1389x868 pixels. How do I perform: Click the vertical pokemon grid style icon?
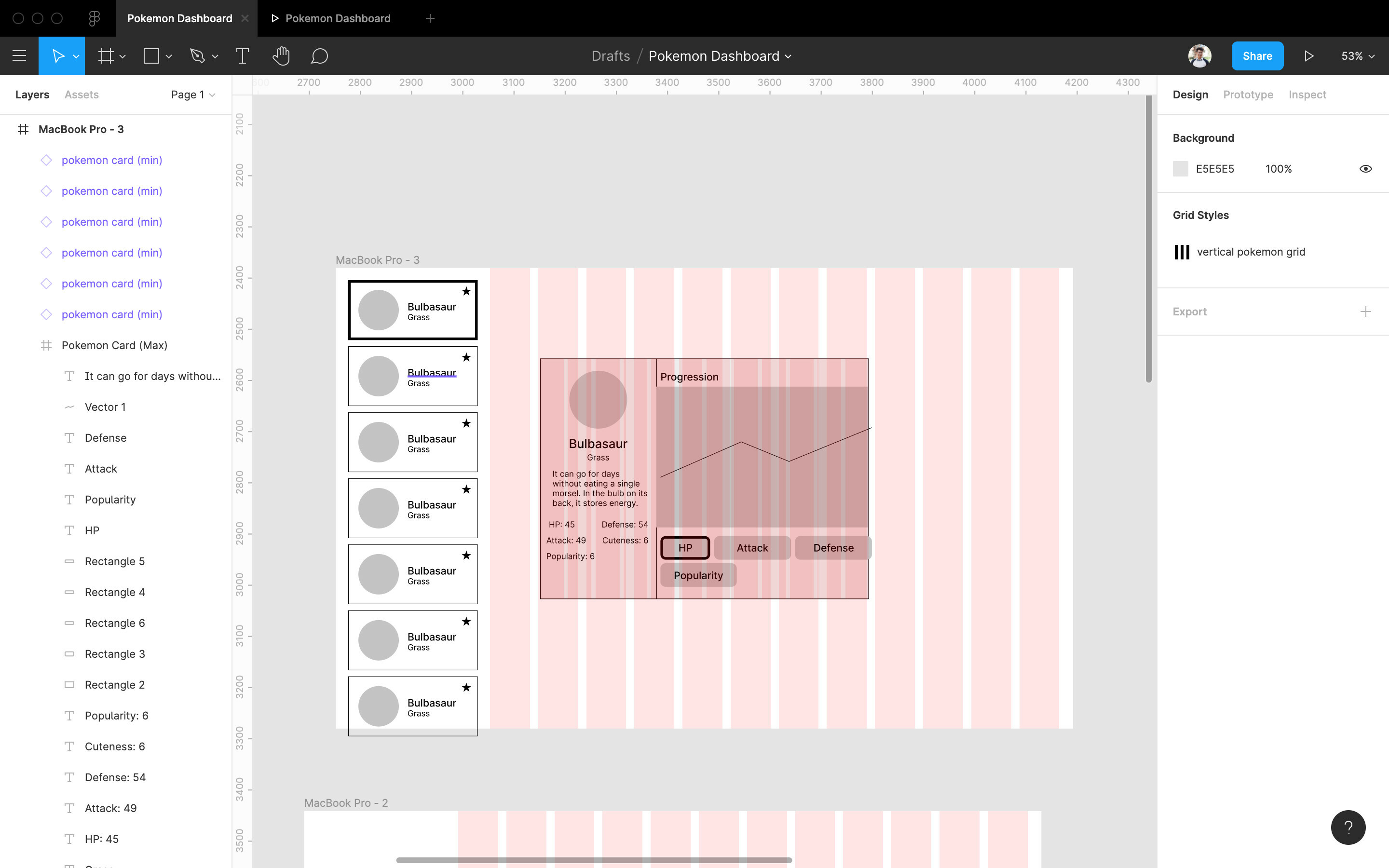pyautogui.click(x=1181, y=252)
